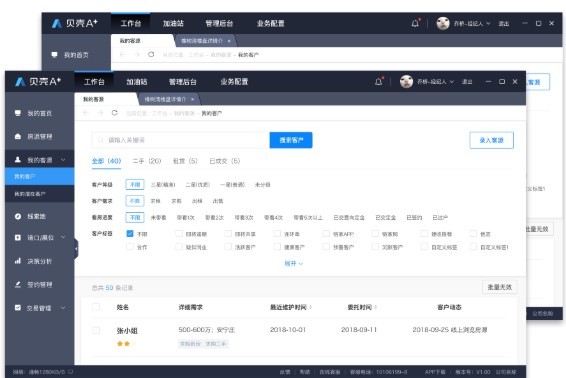The width and height of the screenshot is (566, 378).
Task: Expand 我的客源 sidebar chevron
Action: (x=63, y=159)
